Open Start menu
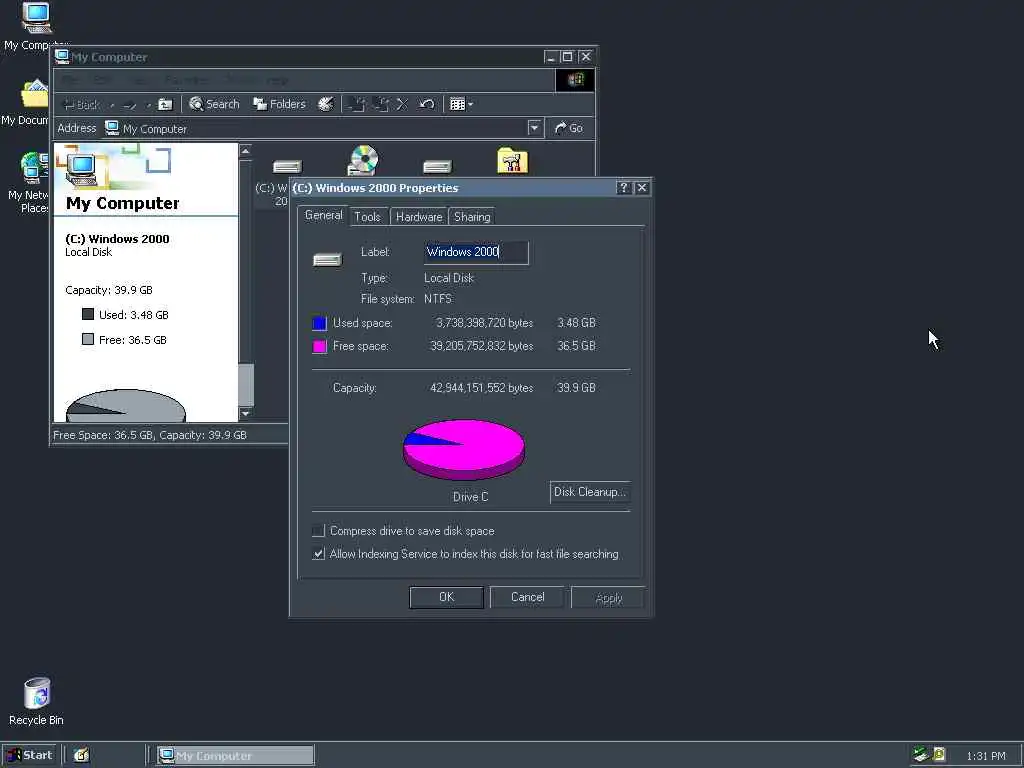Screen dimensions: 1024x768 (29, 756)
